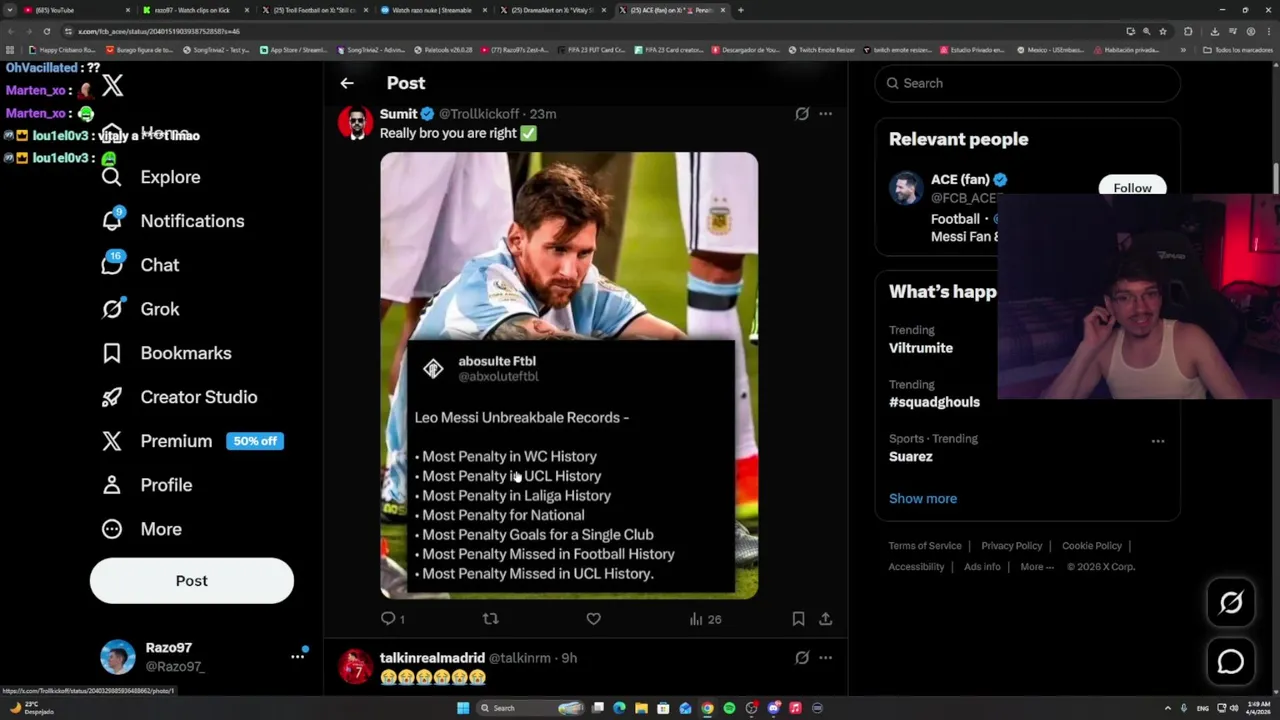Open ACE (fan) profile name
This screenshot has width=1280, height=720.
[960, 180]
